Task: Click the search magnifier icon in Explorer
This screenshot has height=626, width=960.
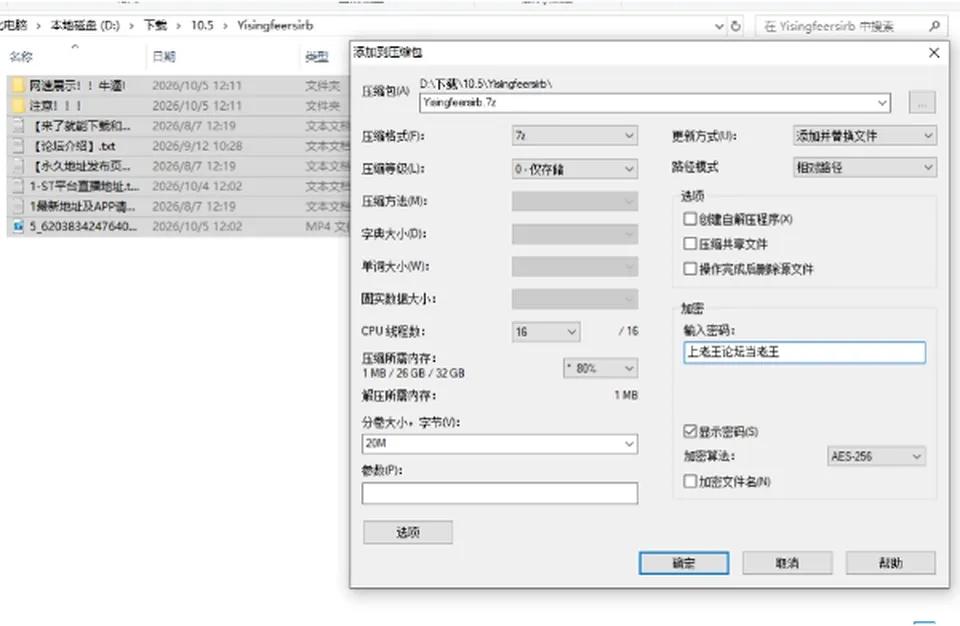Action: point(934,26)
